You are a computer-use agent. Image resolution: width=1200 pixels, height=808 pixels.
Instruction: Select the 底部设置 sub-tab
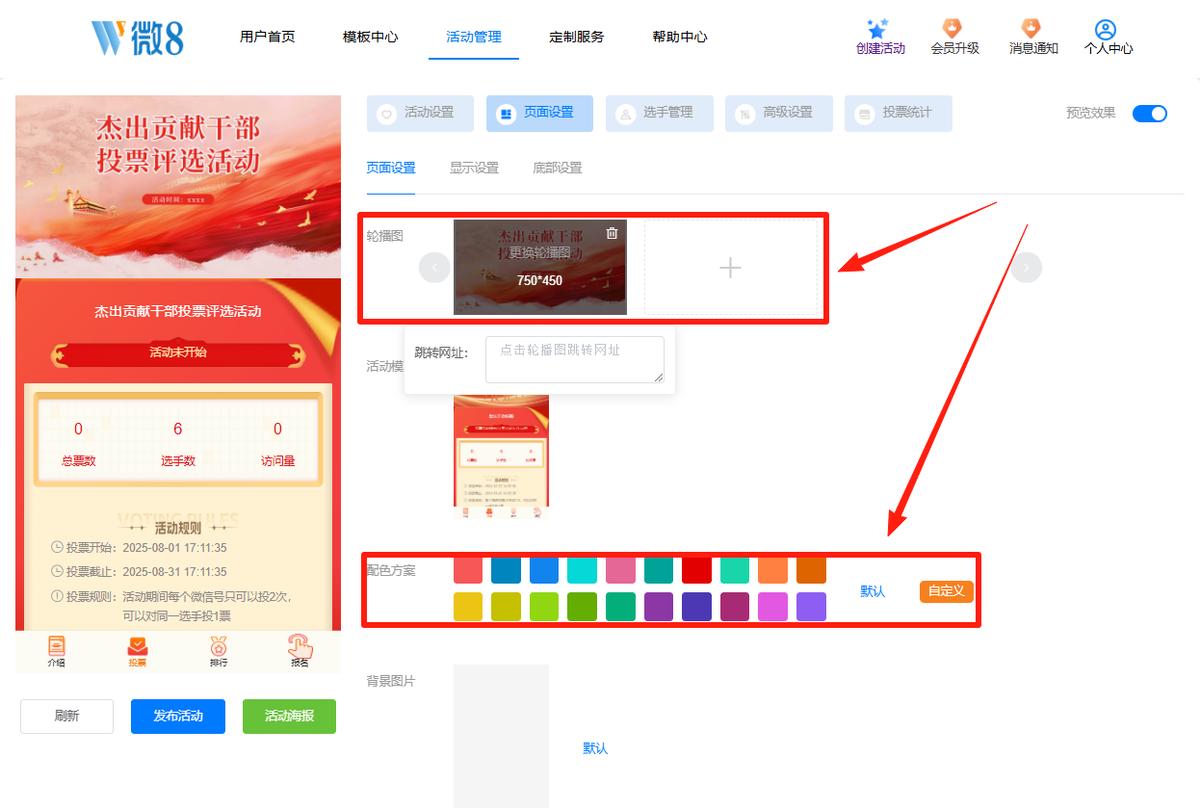pyautogui.click(x=557, y=168)
